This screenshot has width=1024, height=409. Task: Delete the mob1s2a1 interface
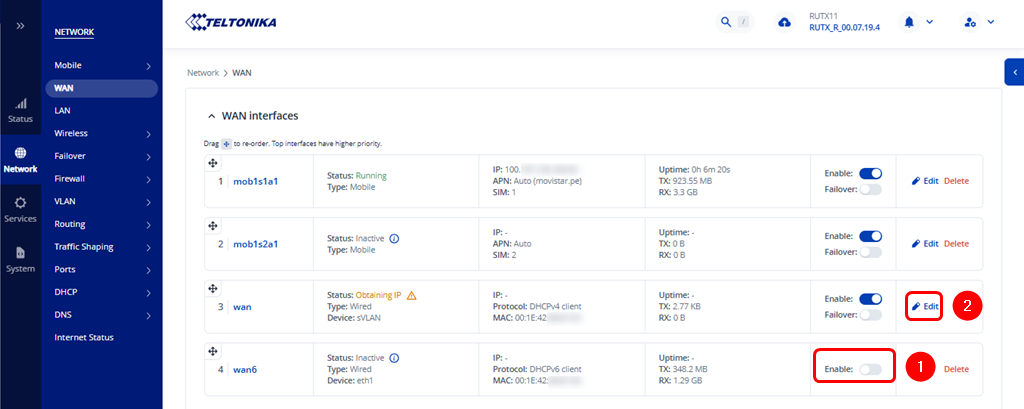956,243
